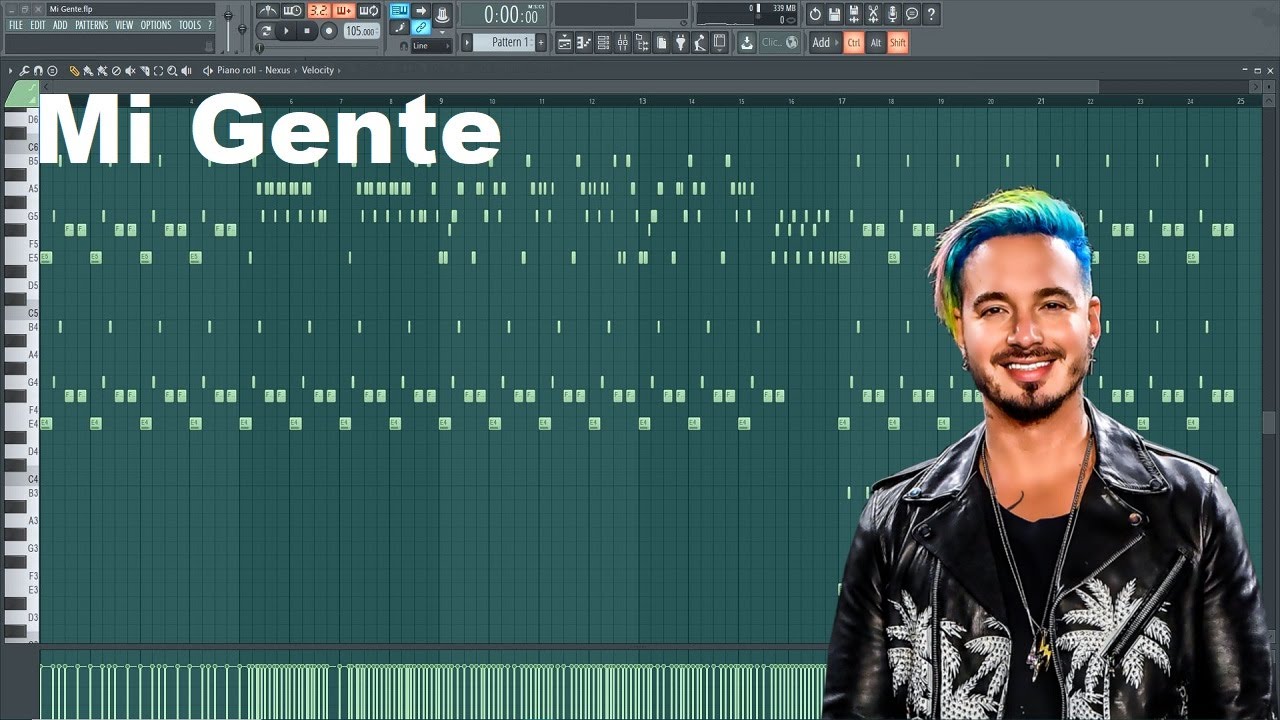Expand the Add button arrow menu
Viewport: 1280px width, 720px height.
(x=825, y=42)
